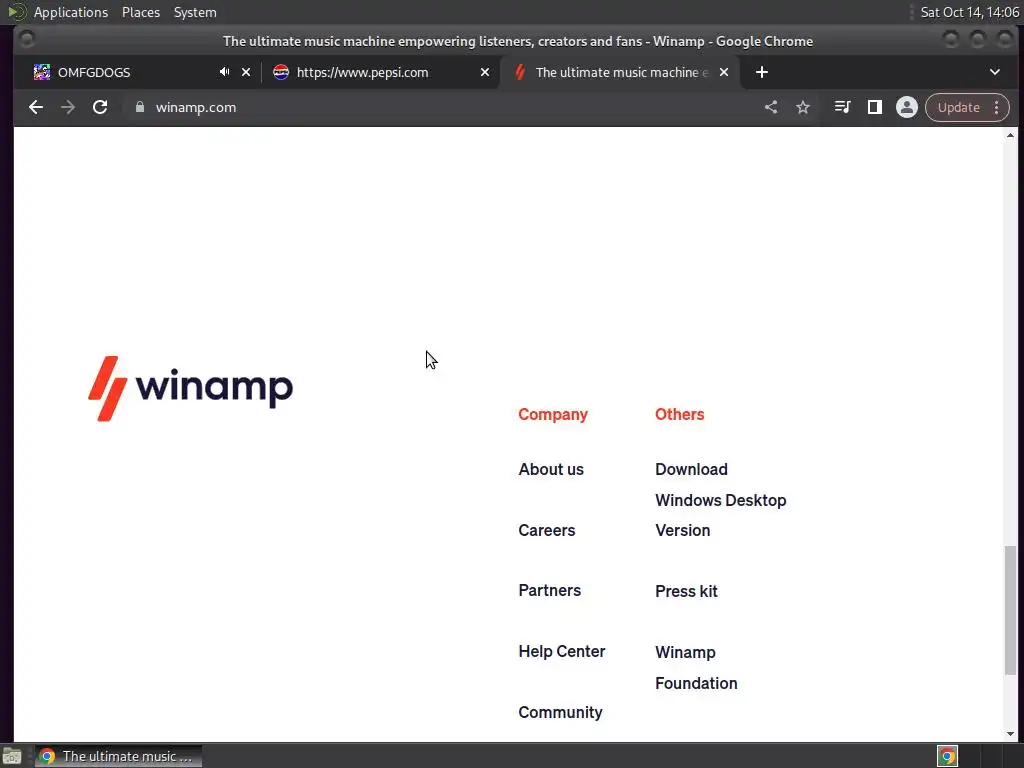Click the scrollbar up arrow
The image size is (1024, 768).
(1010, 135)
